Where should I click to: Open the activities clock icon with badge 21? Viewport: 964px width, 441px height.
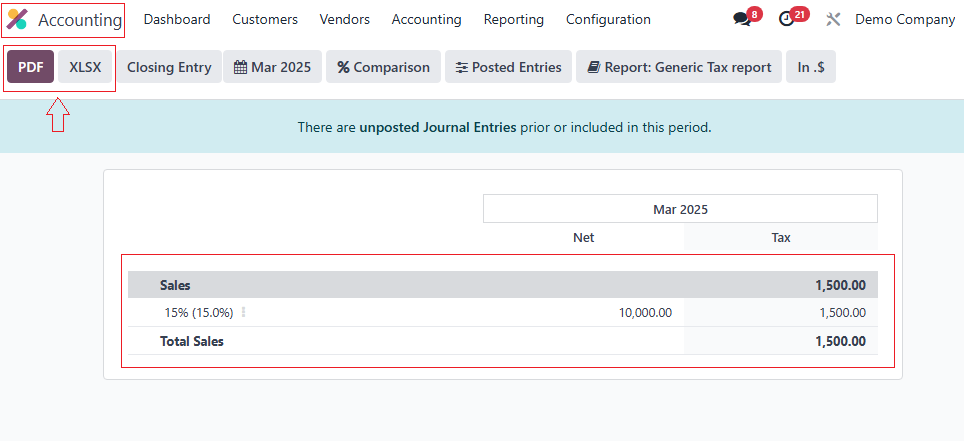[786, 20]
